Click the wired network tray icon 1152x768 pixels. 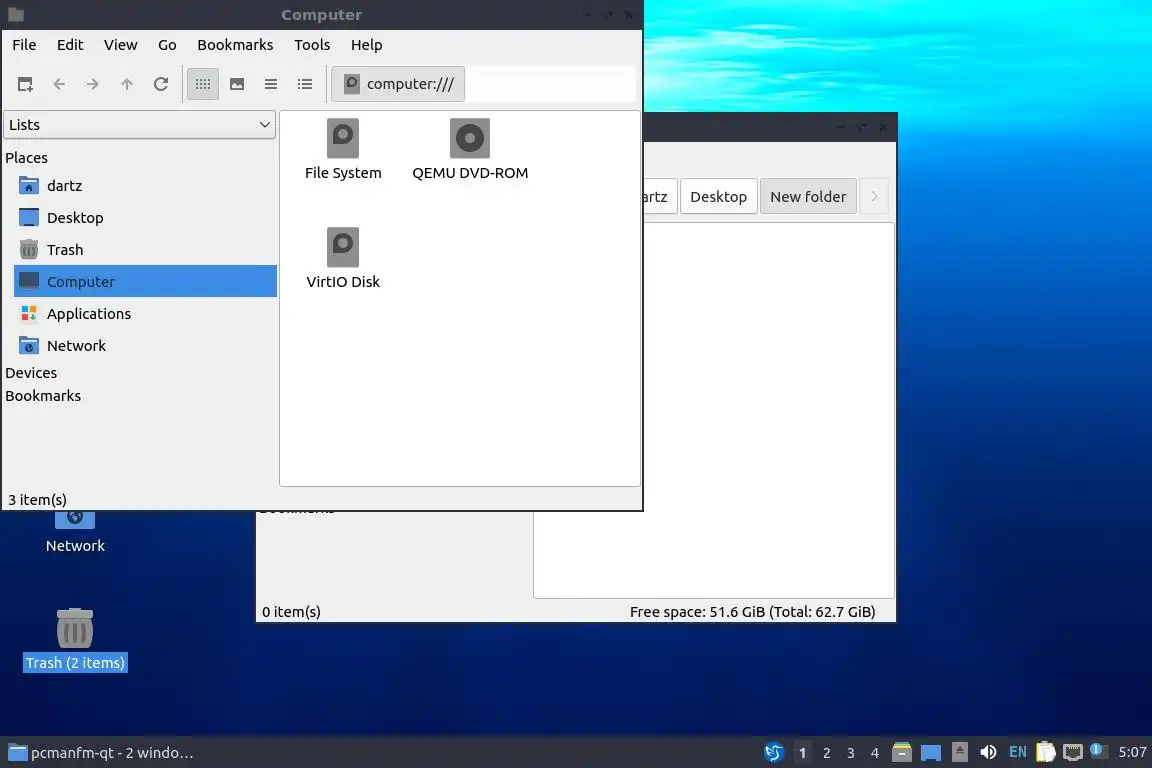click(x=1073, y=752)
